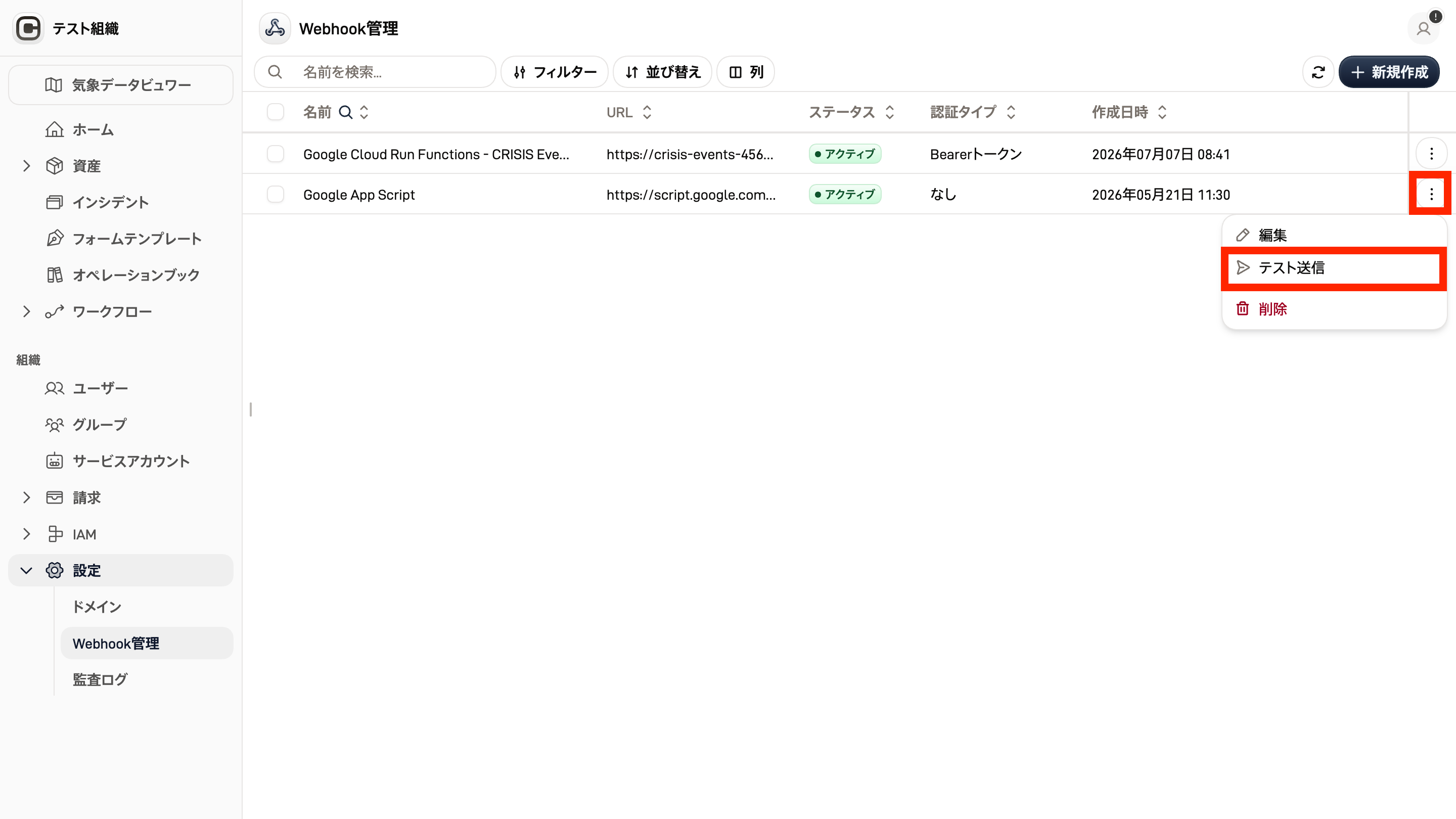This screenshot has height=819, width=1456.
Task: Open ワークフロー in the sidebar
Action: (120, 311)
